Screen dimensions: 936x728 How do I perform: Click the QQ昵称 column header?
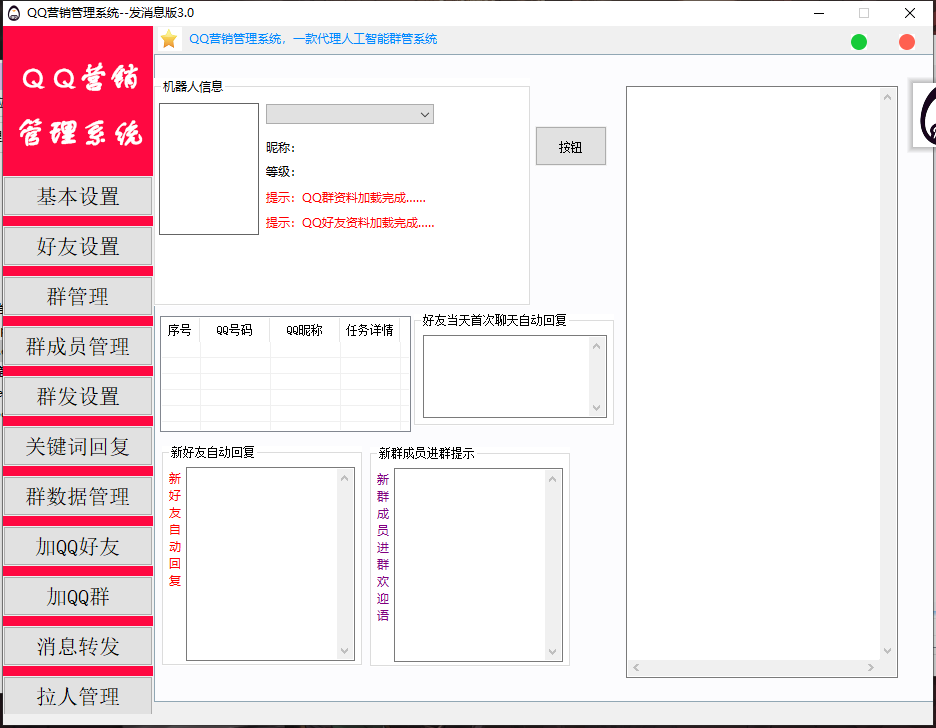pyautogui.click(x=304, y=330)
